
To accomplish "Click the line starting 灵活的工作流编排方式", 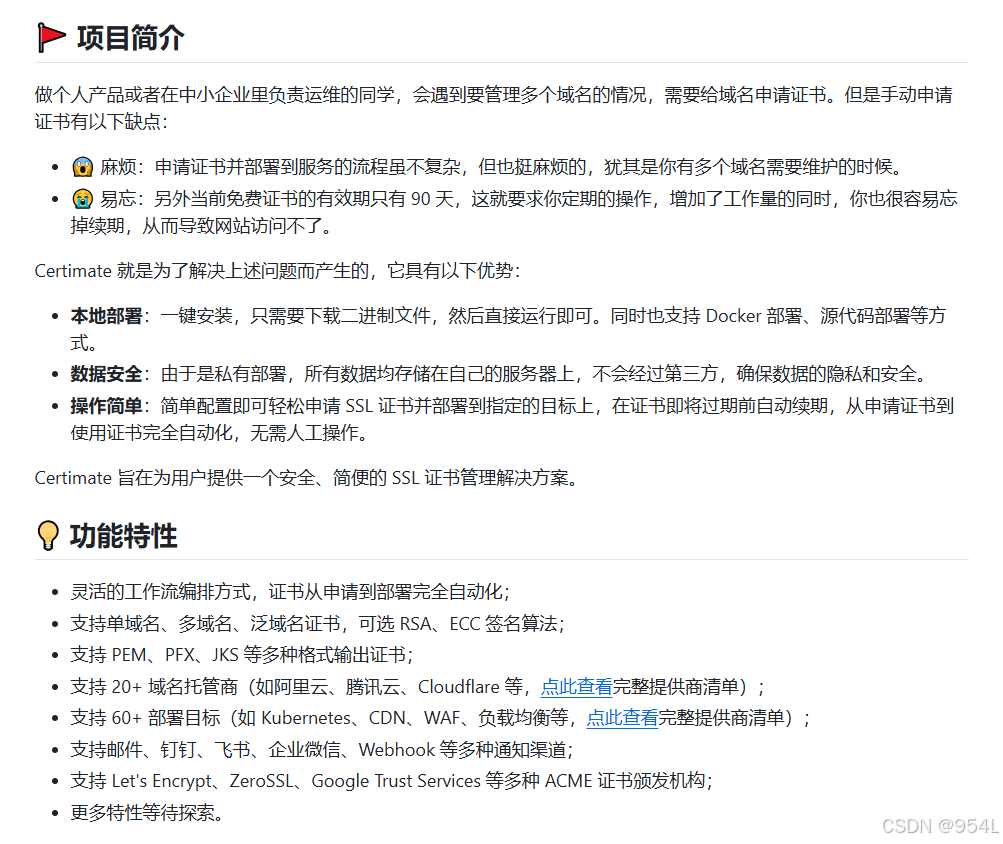I will [x=290, y=592].
